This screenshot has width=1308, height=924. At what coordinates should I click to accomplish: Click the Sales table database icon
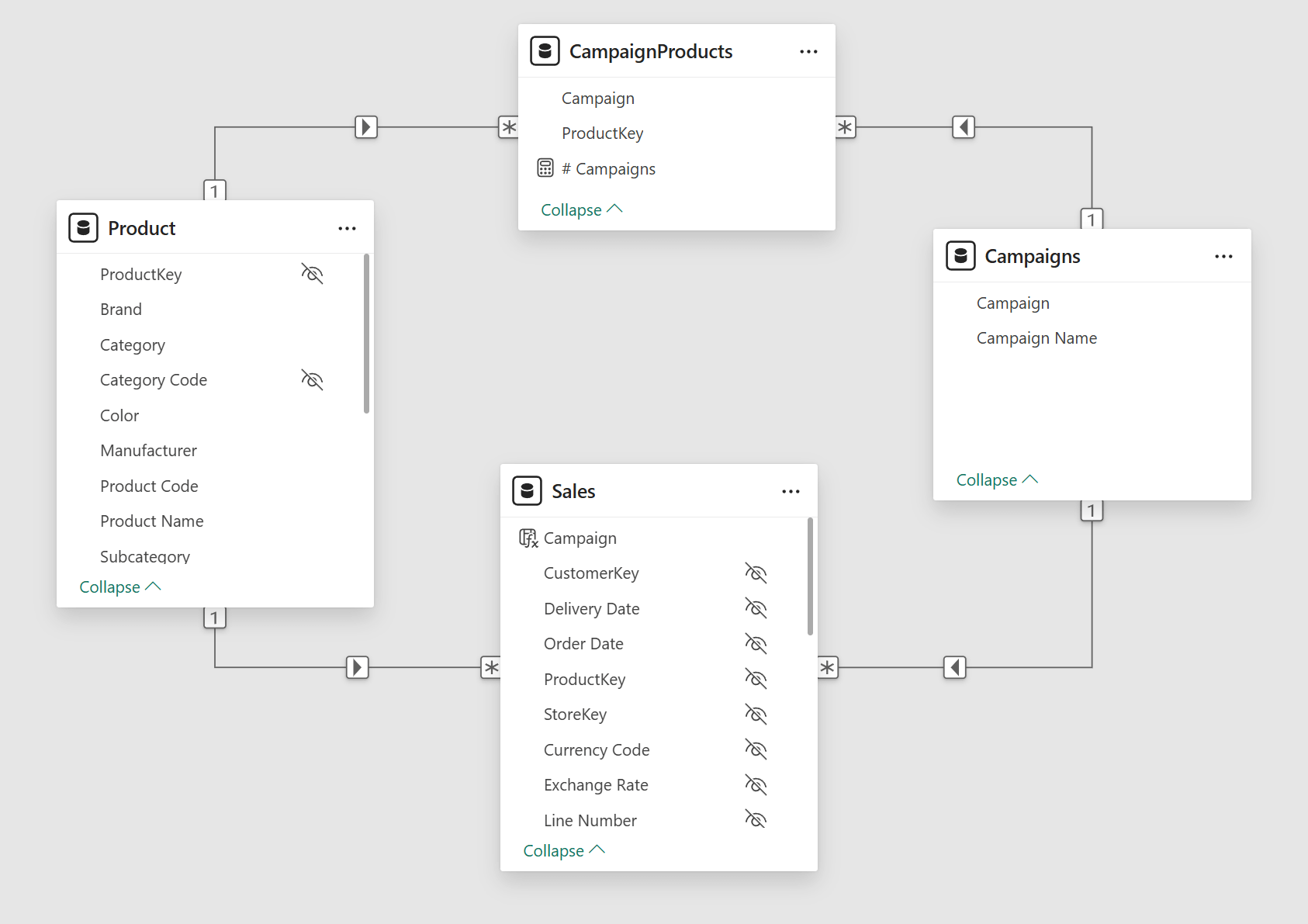[528, 491]
